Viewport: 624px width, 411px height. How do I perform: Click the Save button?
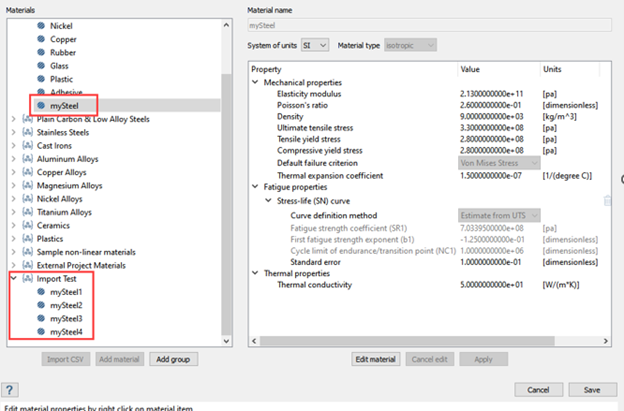[592, 390]
